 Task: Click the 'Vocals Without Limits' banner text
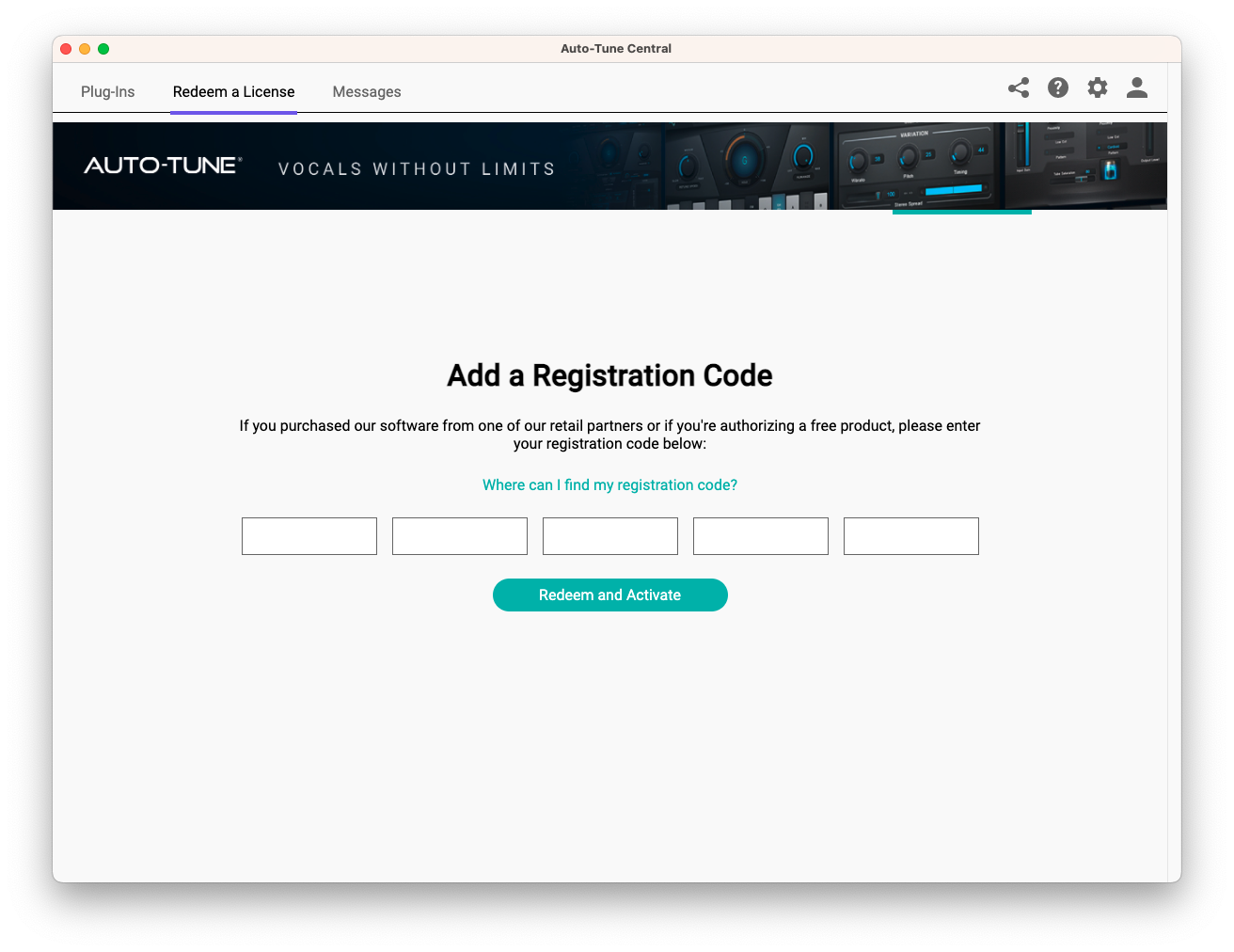417,168
